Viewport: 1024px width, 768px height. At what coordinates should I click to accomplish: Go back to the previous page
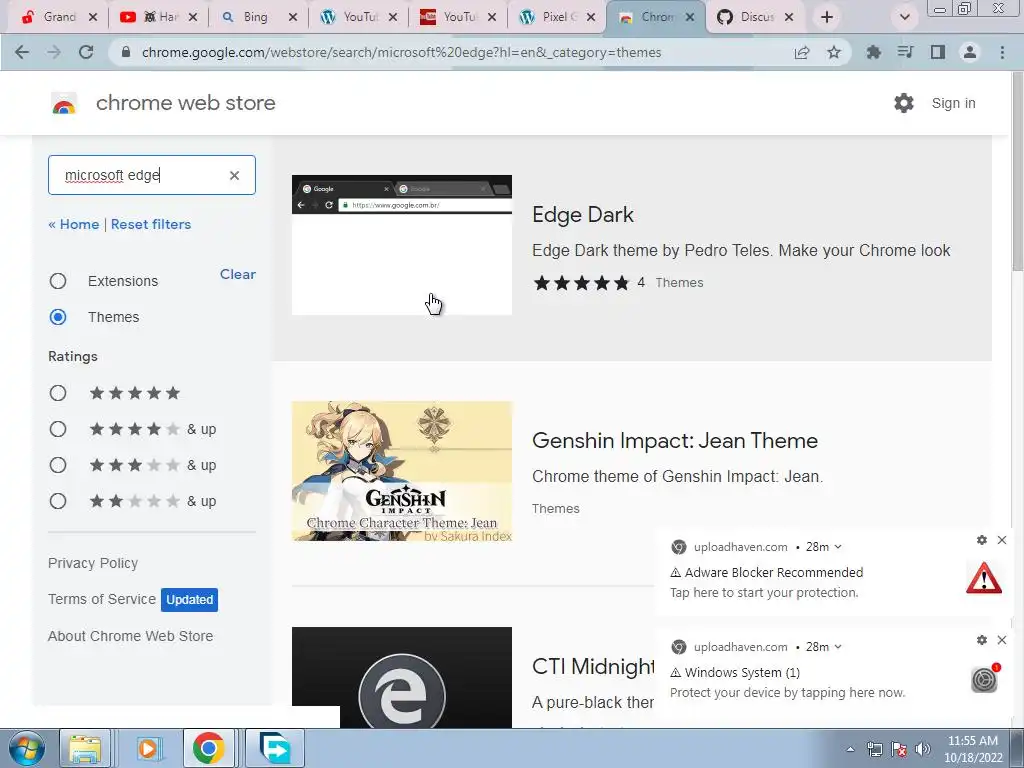[22, 52]
